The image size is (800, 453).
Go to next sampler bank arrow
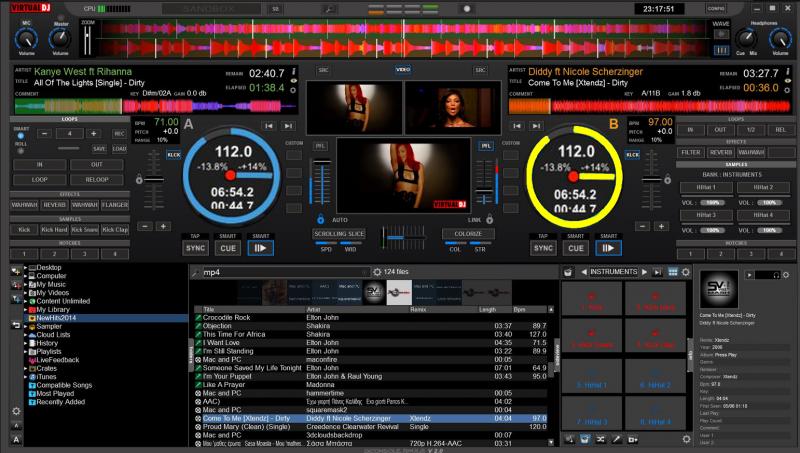coord(644,272)
